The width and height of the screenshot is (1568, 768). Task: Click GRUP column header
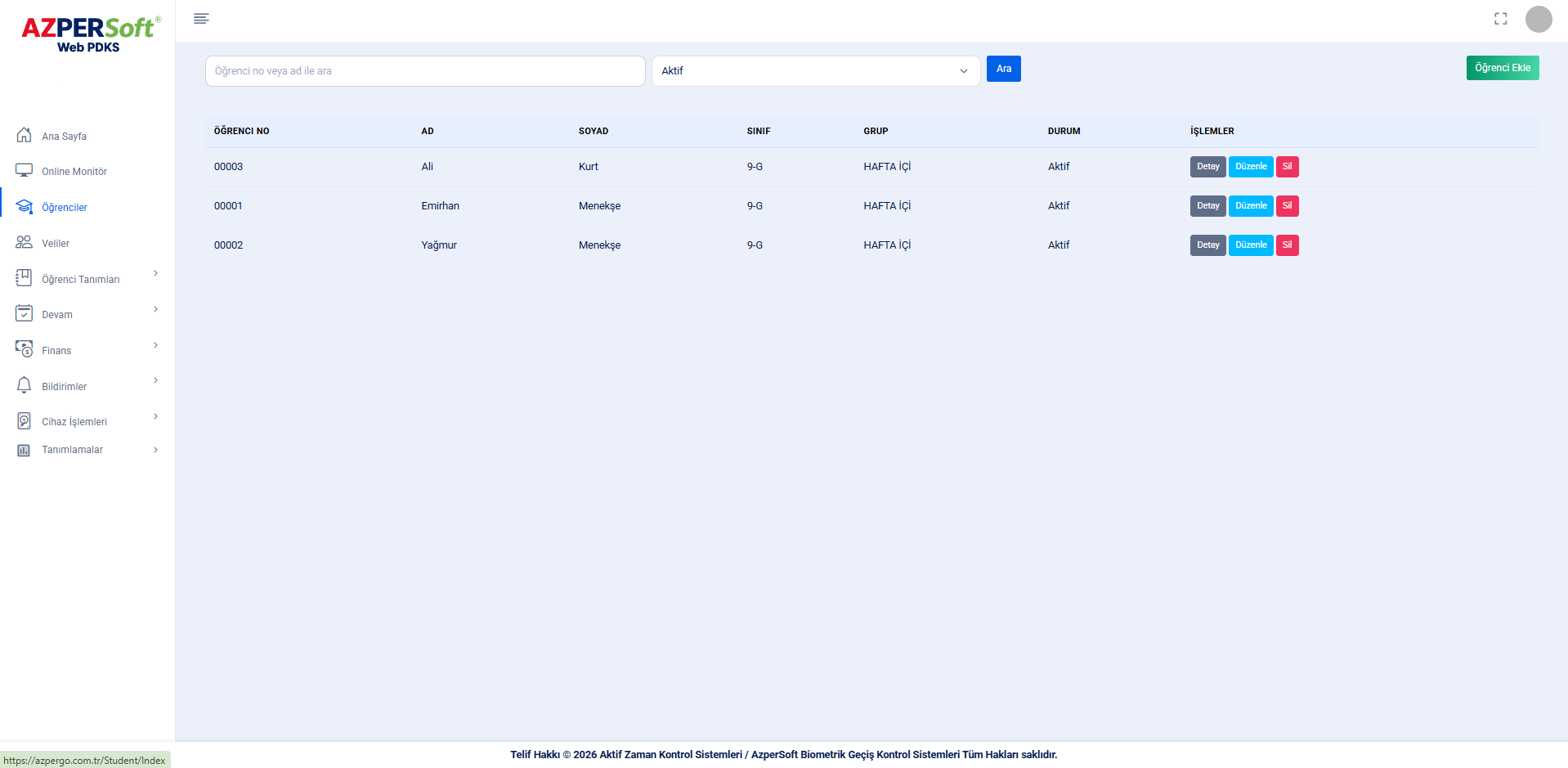(876, 131)
